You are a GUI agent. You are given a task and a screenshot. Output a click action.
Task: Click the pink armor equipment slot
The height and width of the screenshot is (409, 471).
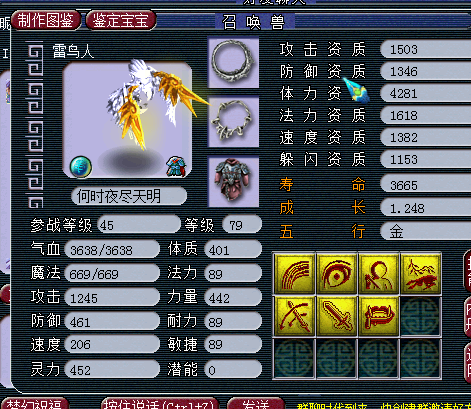[x=233, y=182]
